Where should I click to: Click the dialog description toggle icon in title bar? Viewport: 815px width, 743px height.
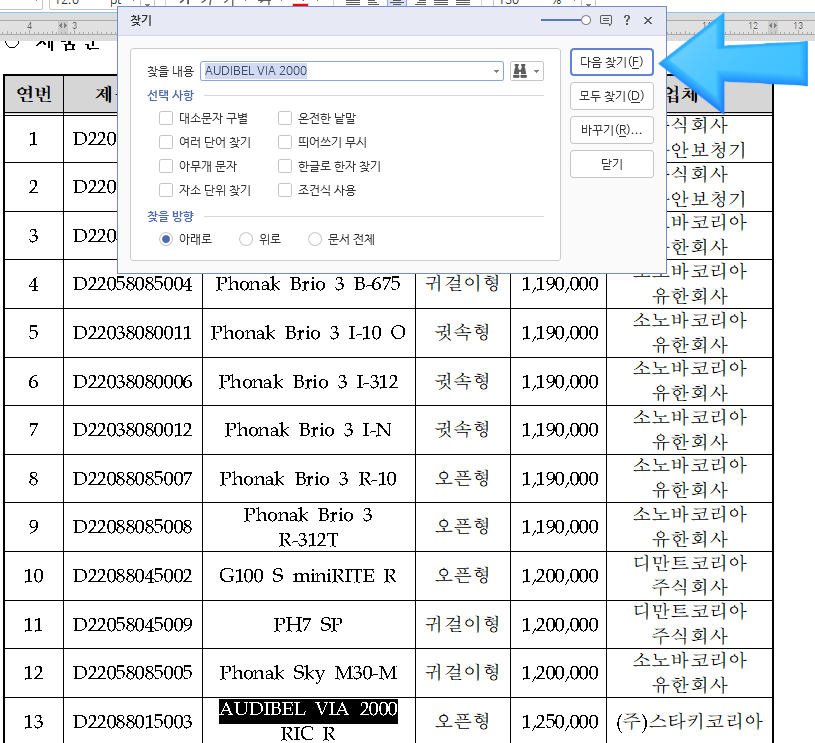click(606, 20)
